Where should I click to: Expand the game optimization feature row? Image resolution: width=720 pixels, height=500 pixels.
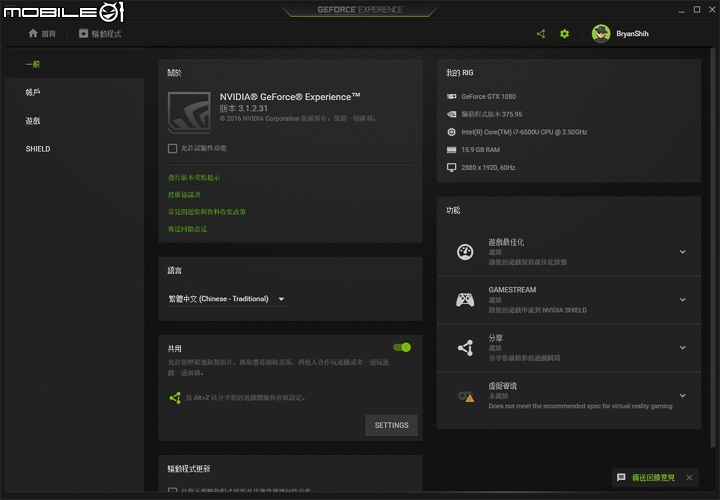click(x=683, y=252)
